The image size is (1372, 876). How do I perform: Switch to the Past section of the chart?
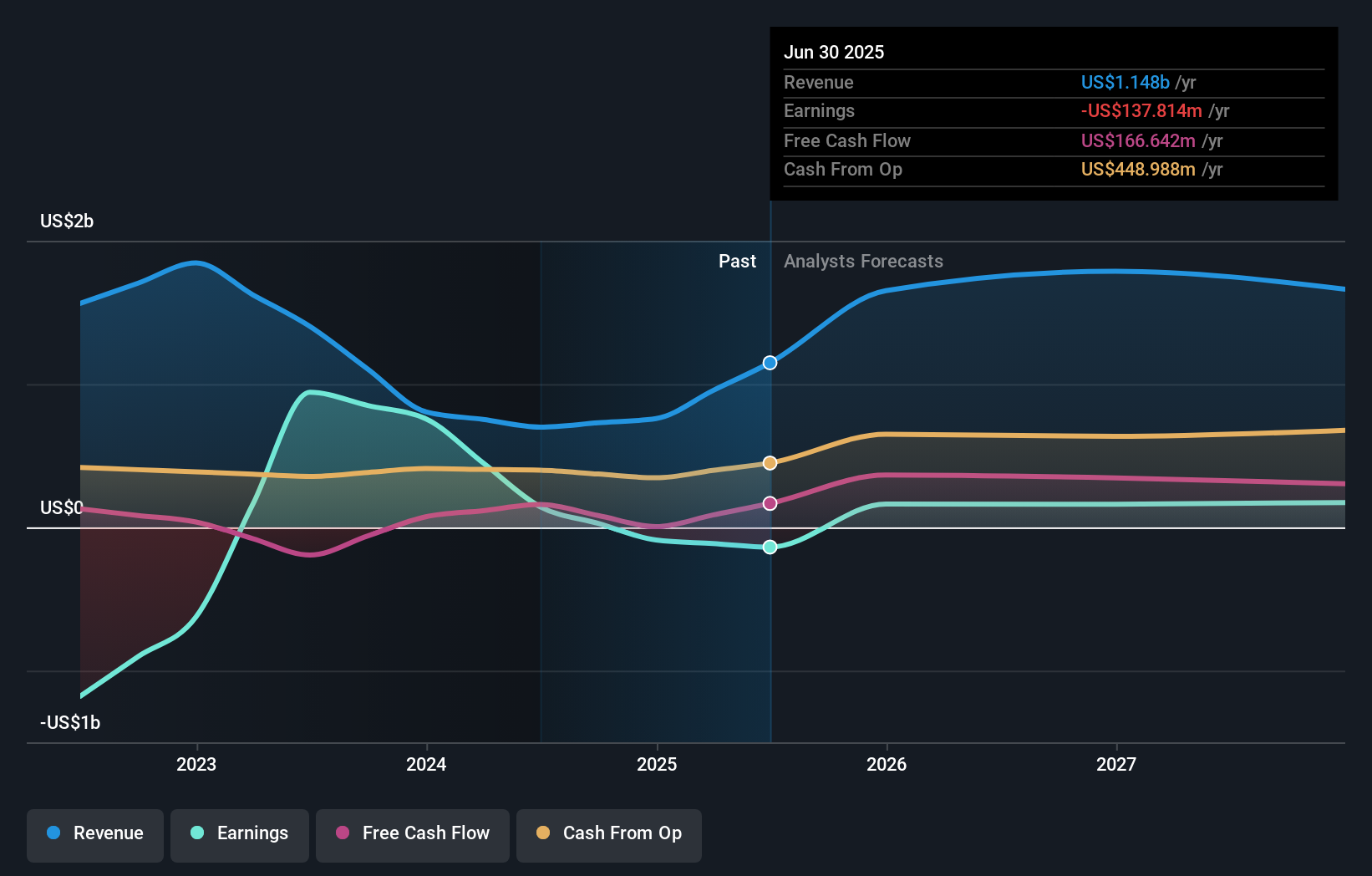pyautogui.click(x=737, y=262)
